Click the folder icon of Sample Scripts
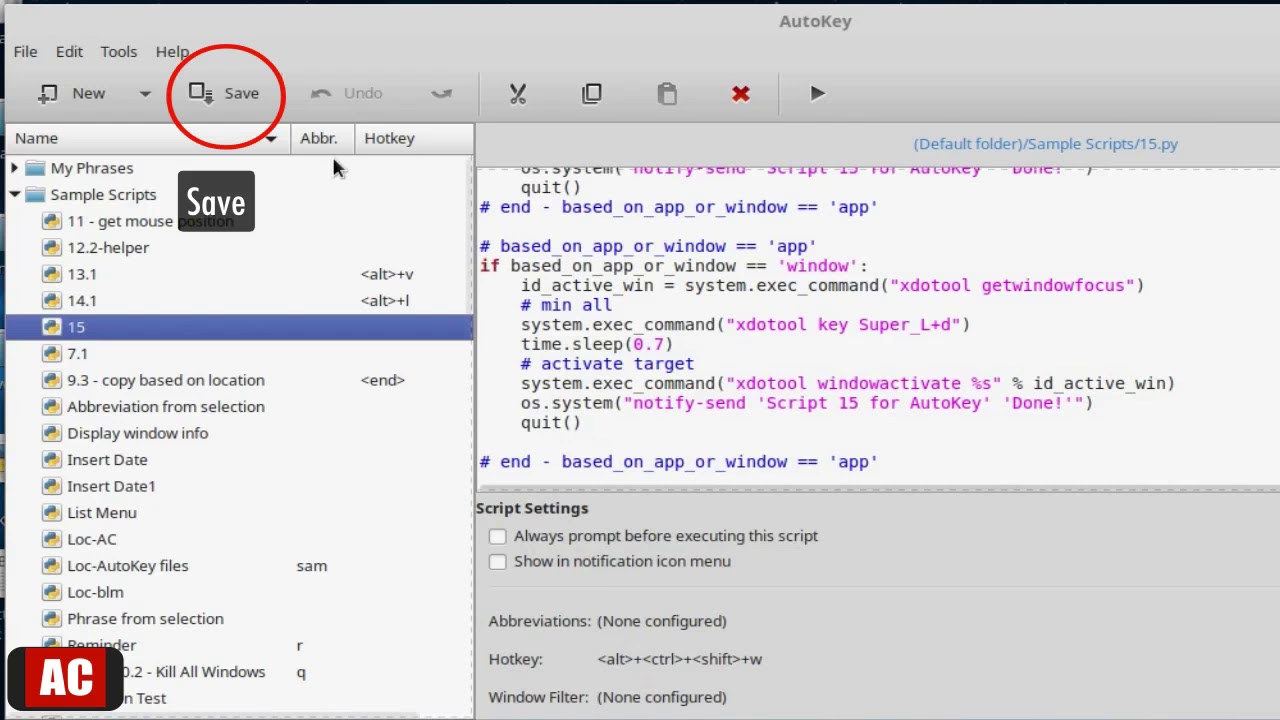 (x=35, y=195)
